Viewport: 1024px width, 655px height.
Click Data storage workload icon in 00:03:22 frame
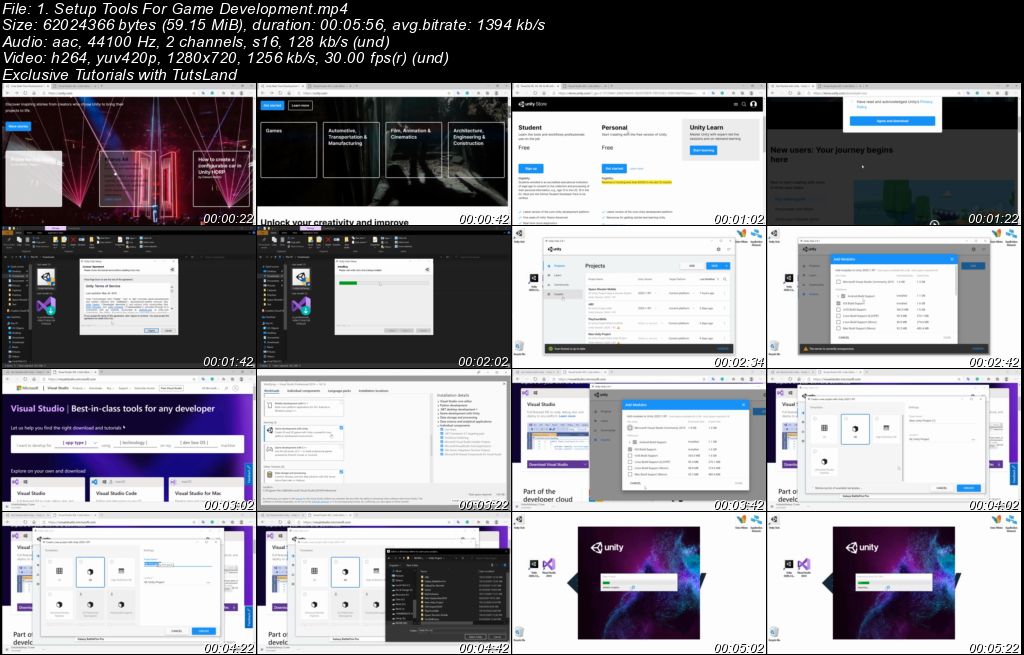point(269,475)
